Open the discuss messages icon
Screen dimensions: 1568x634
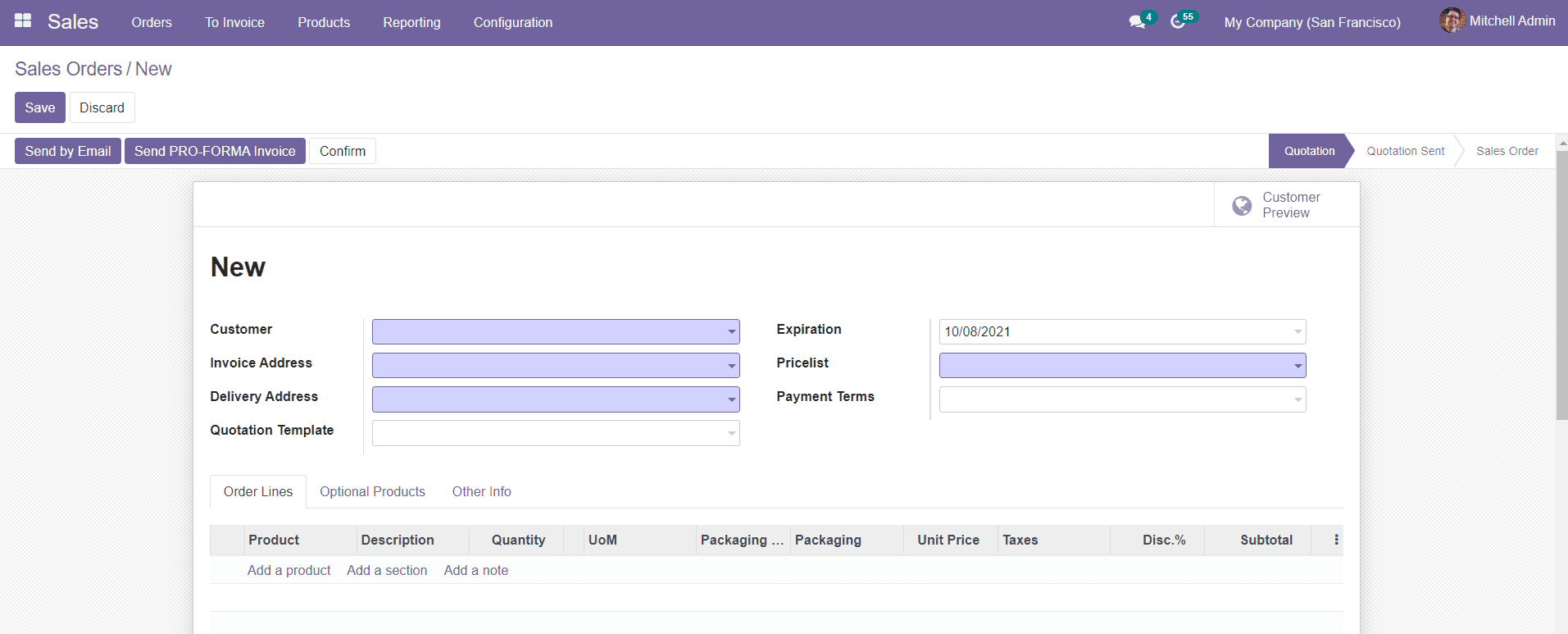tap(1137, 22)
